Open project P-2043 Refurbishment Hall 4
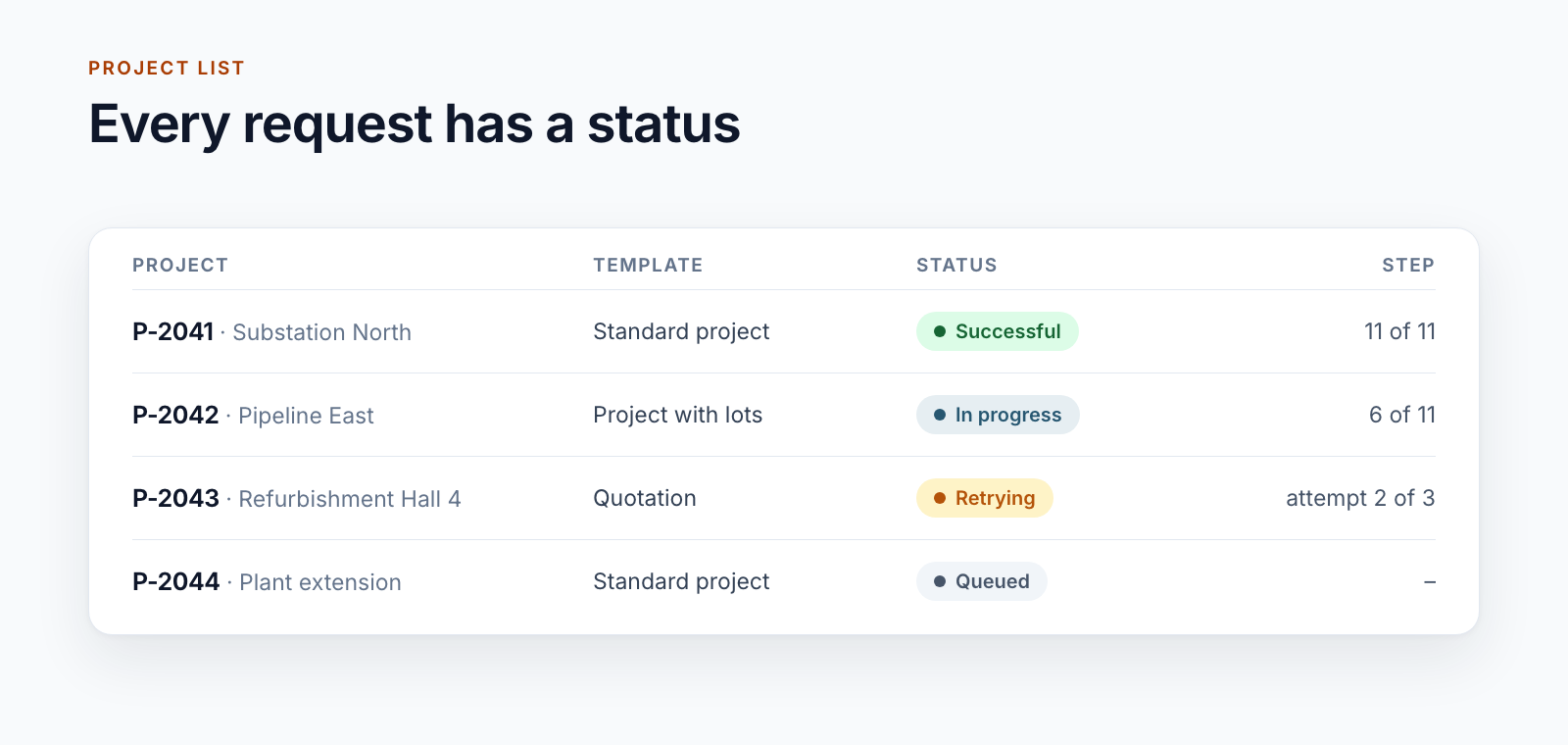Screen dimensions: 1568x745 click(x=296, y=499)
